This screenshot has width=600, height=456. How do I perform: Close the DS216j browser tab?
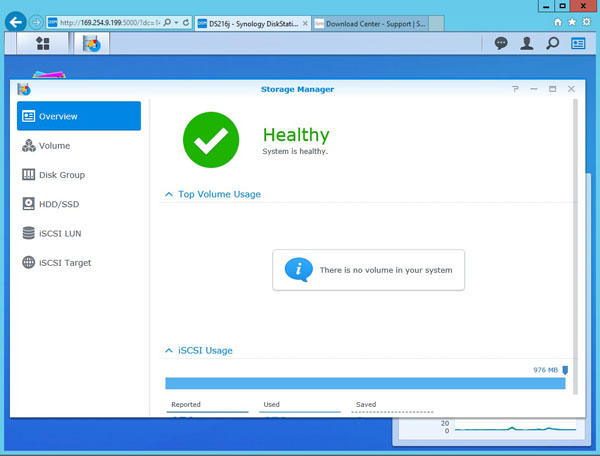305,24
